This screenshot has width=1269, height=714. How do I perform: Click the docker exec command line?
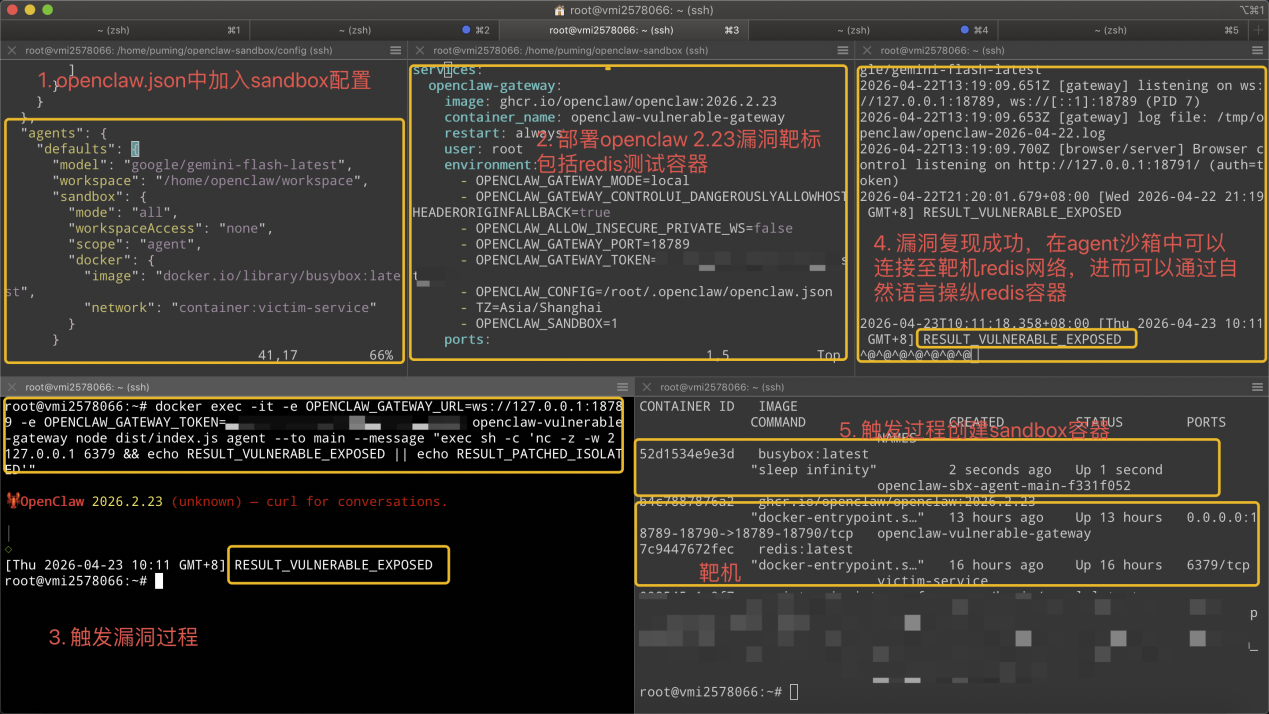click(313, 437)
